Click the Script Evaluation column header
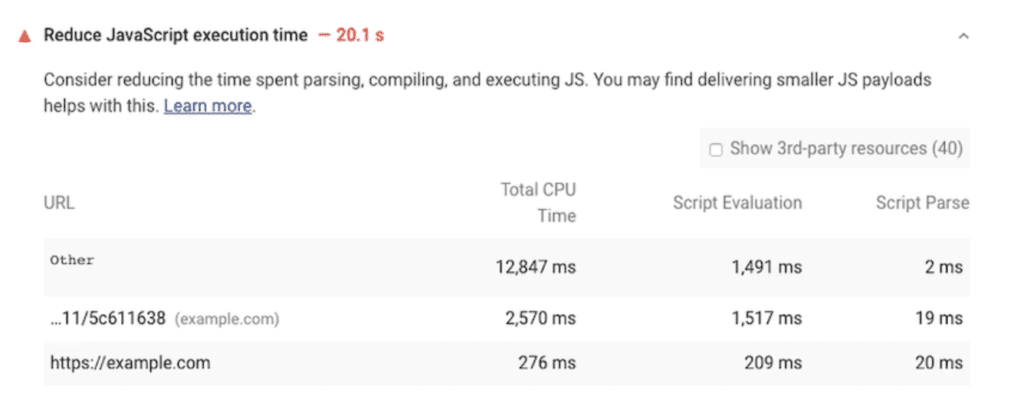1024x409 pixels. click(737, 203)
